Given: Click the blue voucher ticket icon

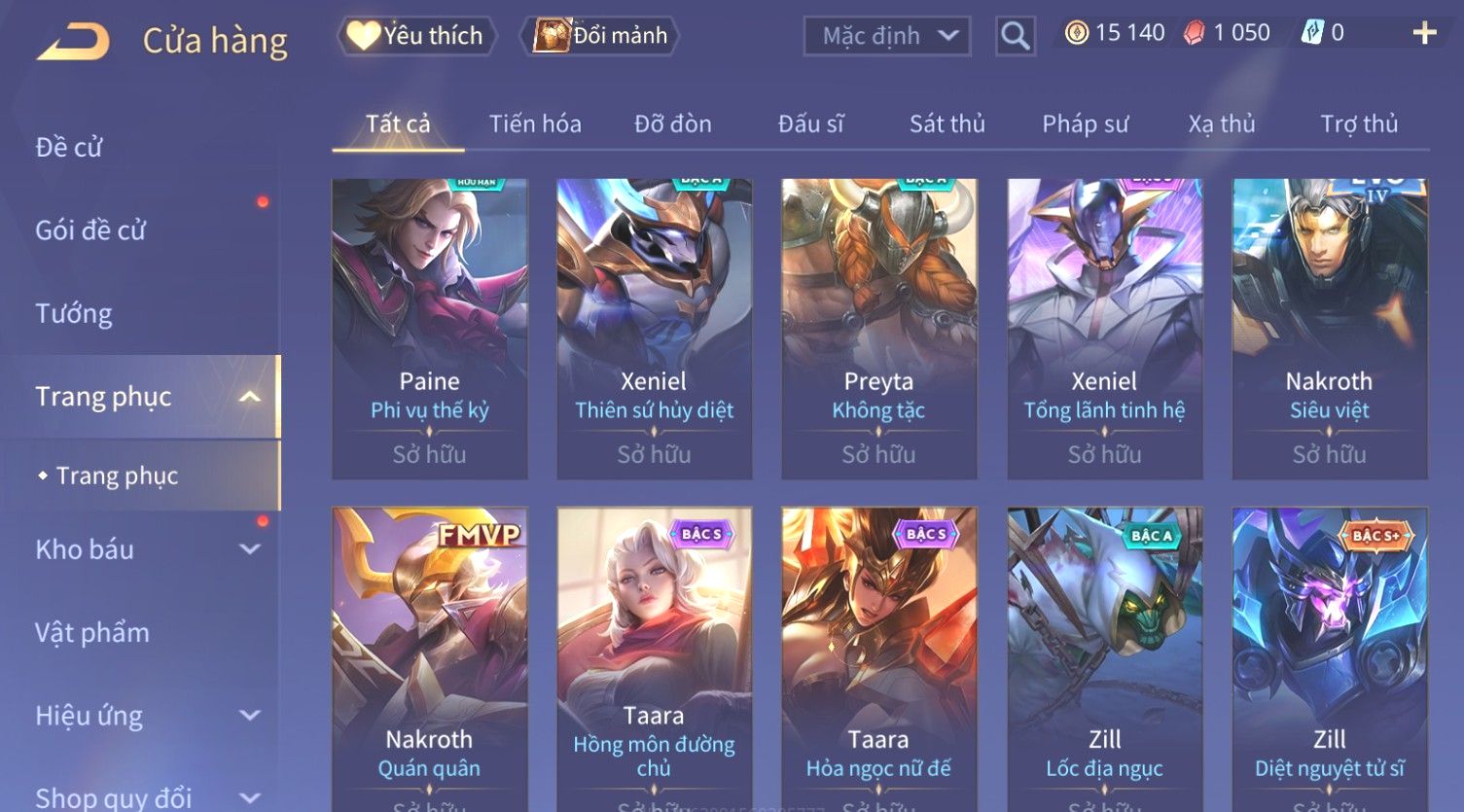Looking at the screenshot, I should click(x=1312, y=33).
